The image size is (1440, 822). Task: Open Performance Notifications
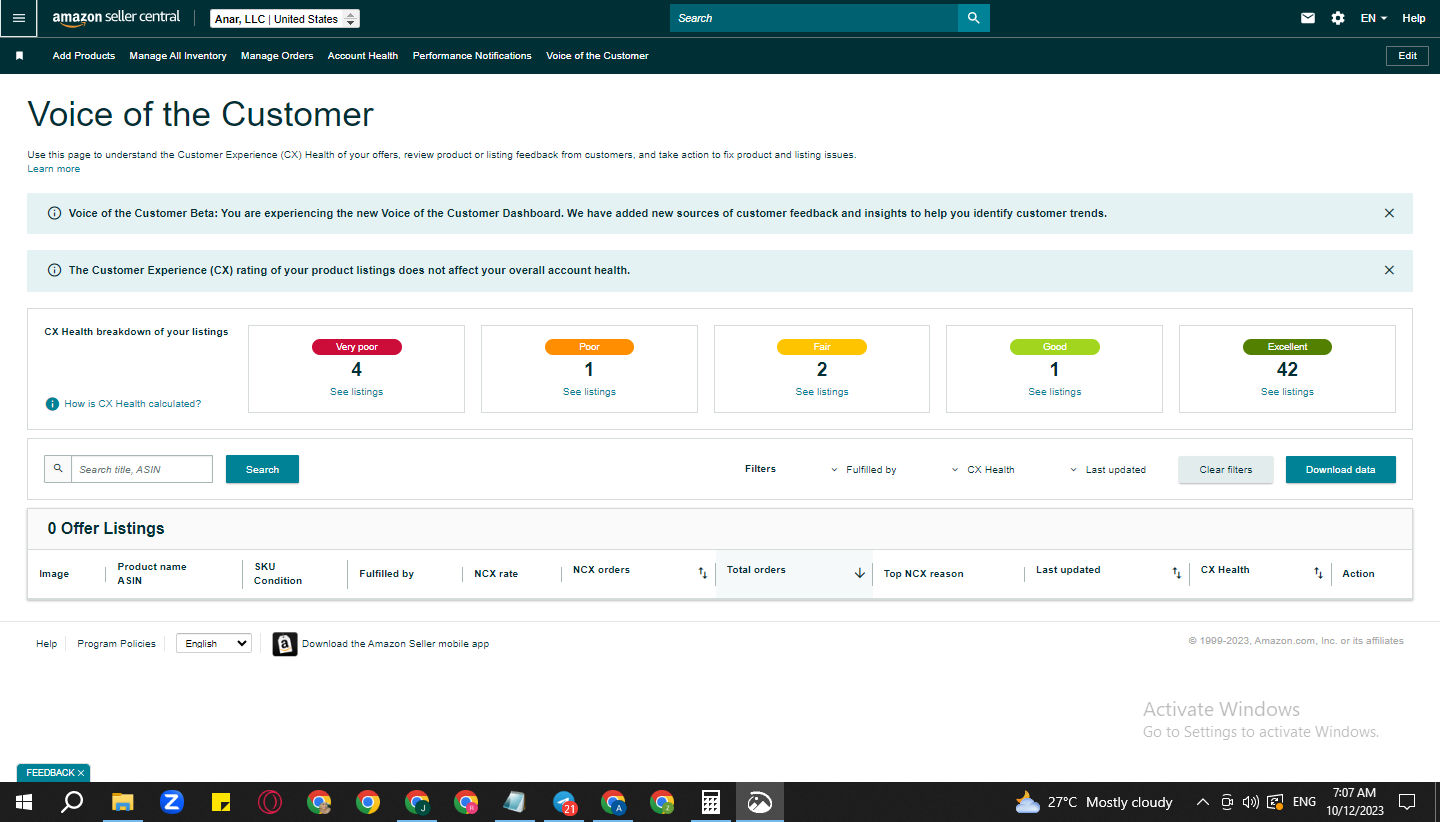(x=472, y=56)
